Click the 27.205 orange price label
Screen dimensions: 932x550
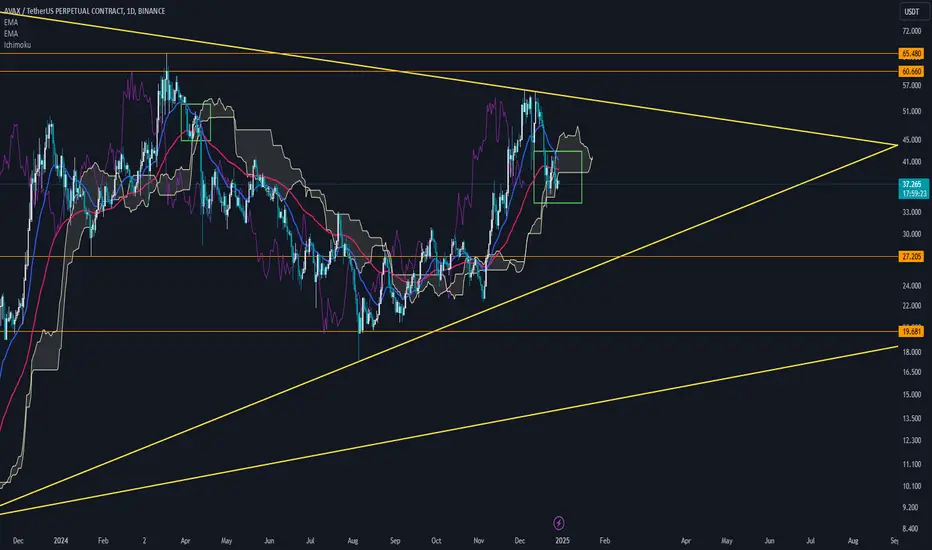[911, 257]
